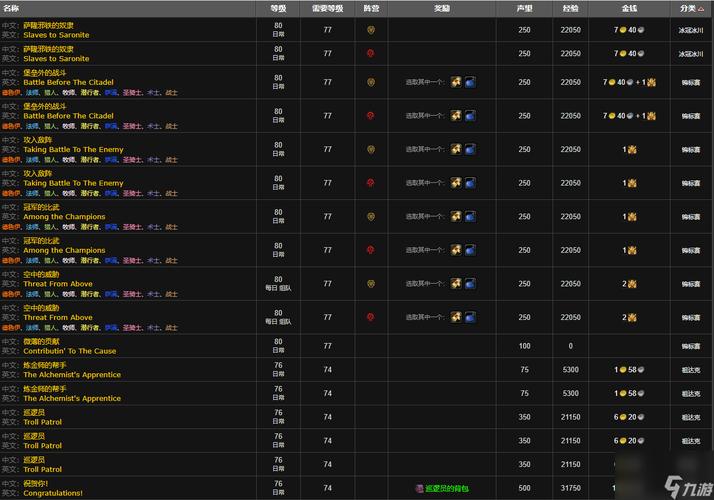Click the bag icon in the Congratulations! reward cell
Image resolution: width=714 pixels, height=500 pixels.
click(420, 488)
